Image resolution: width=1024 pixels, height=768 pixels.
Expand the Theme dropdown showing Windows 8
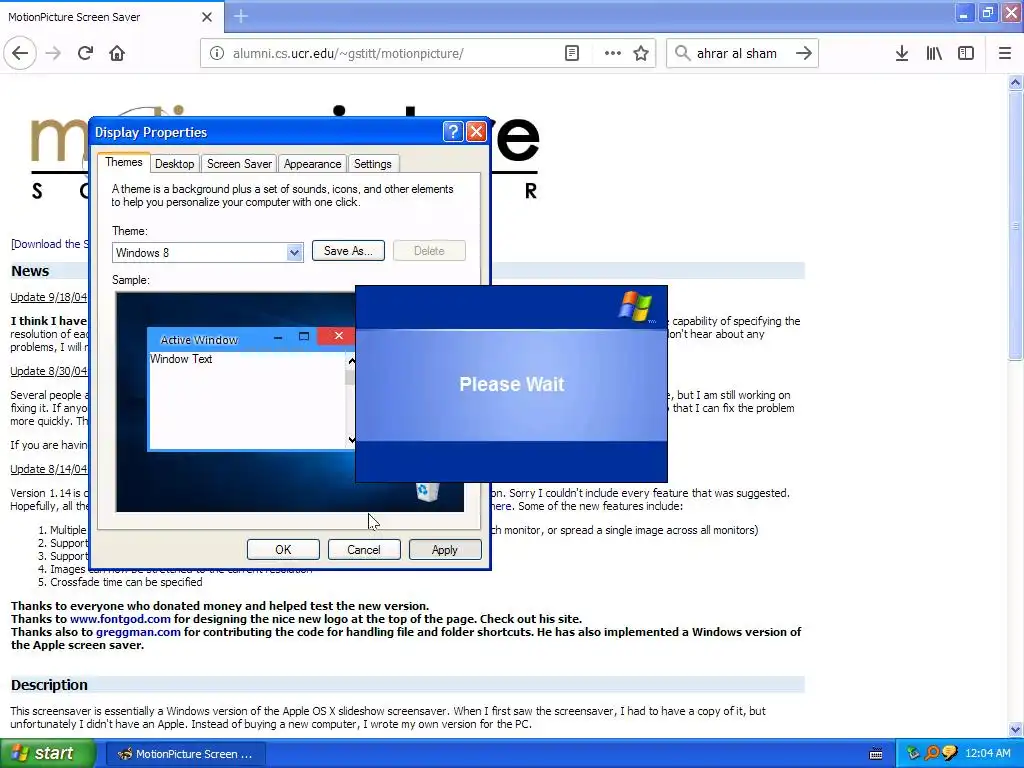coord(294,253)
